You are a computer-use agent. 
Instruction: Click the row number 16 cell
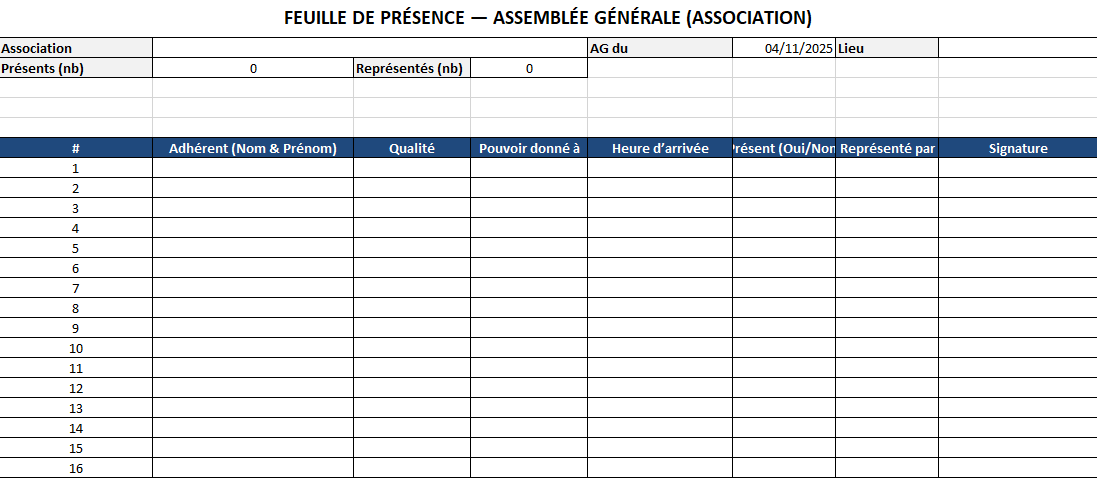[76, 468]
